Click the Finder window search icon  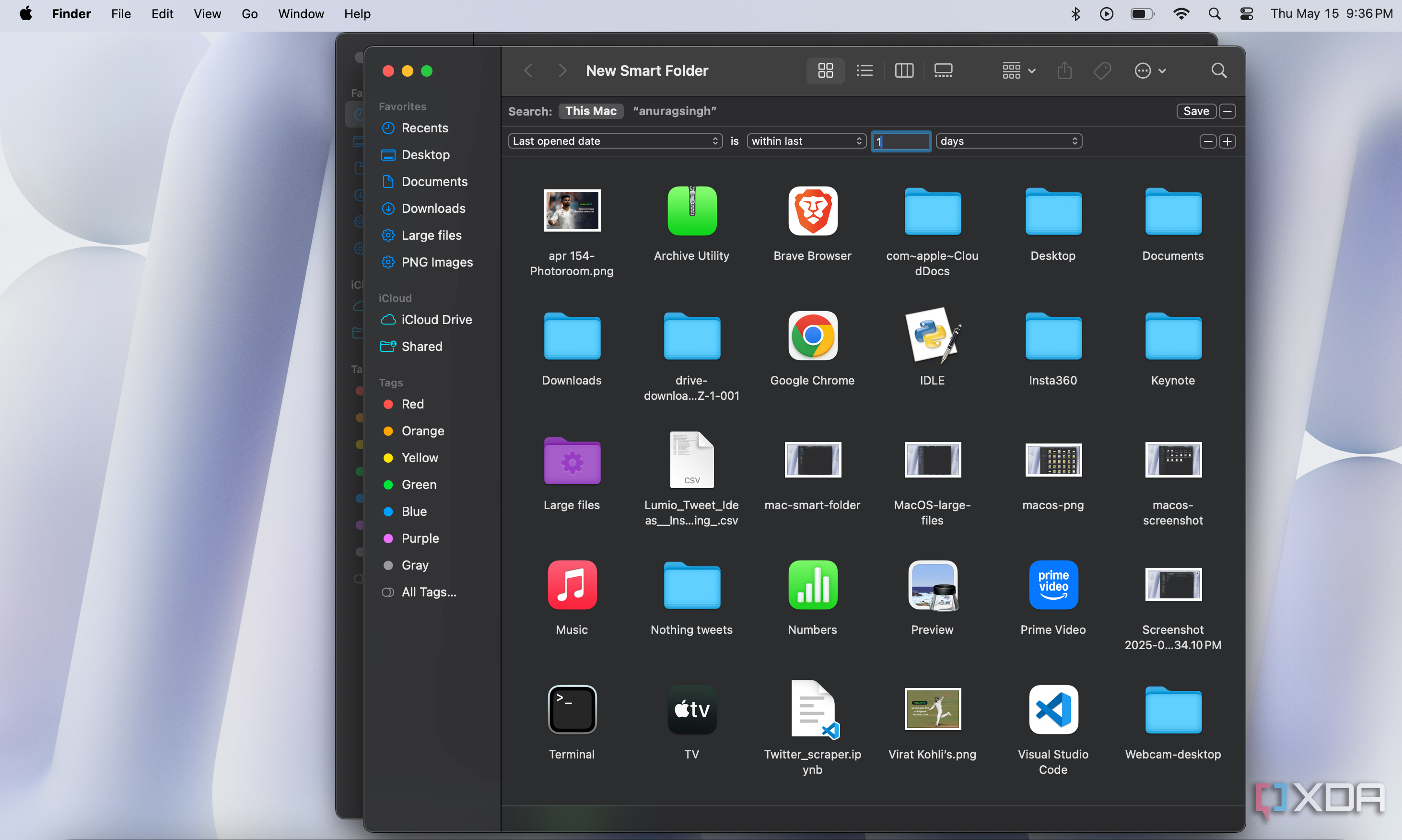pyautogui.click(x=1219, y=70)
